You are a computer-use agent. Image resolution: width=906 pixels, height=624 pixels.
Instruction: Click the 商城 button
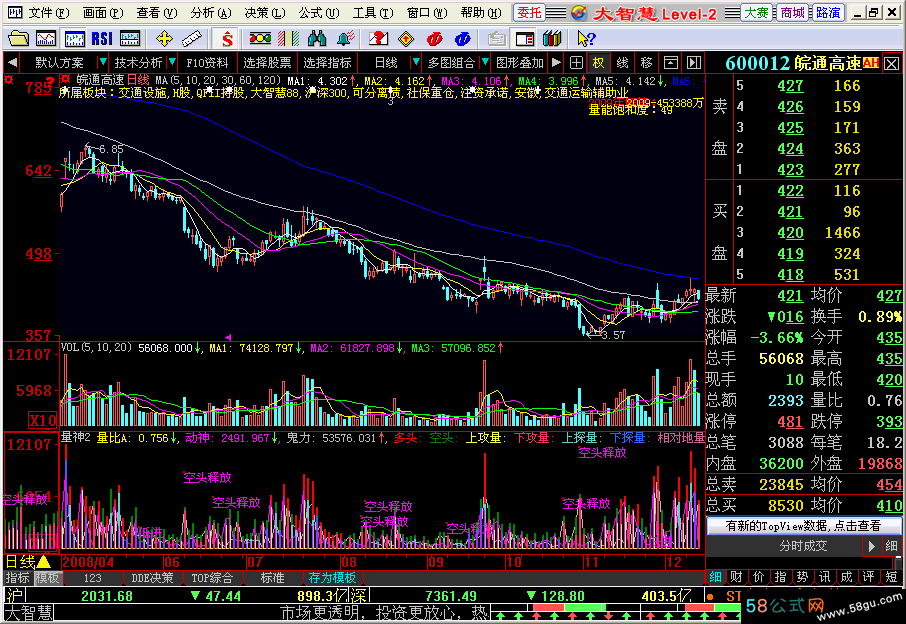coord(792,13)
